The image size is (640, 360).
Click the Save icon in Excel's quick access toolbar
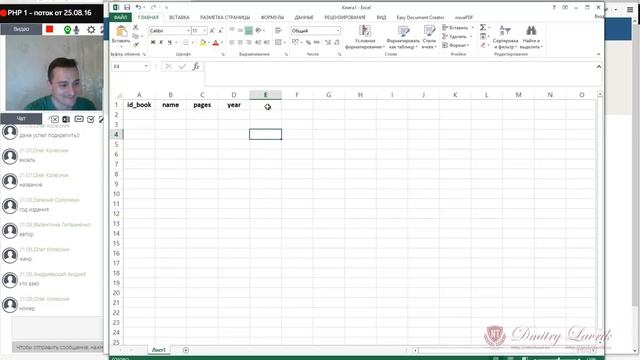click(127, 7)
